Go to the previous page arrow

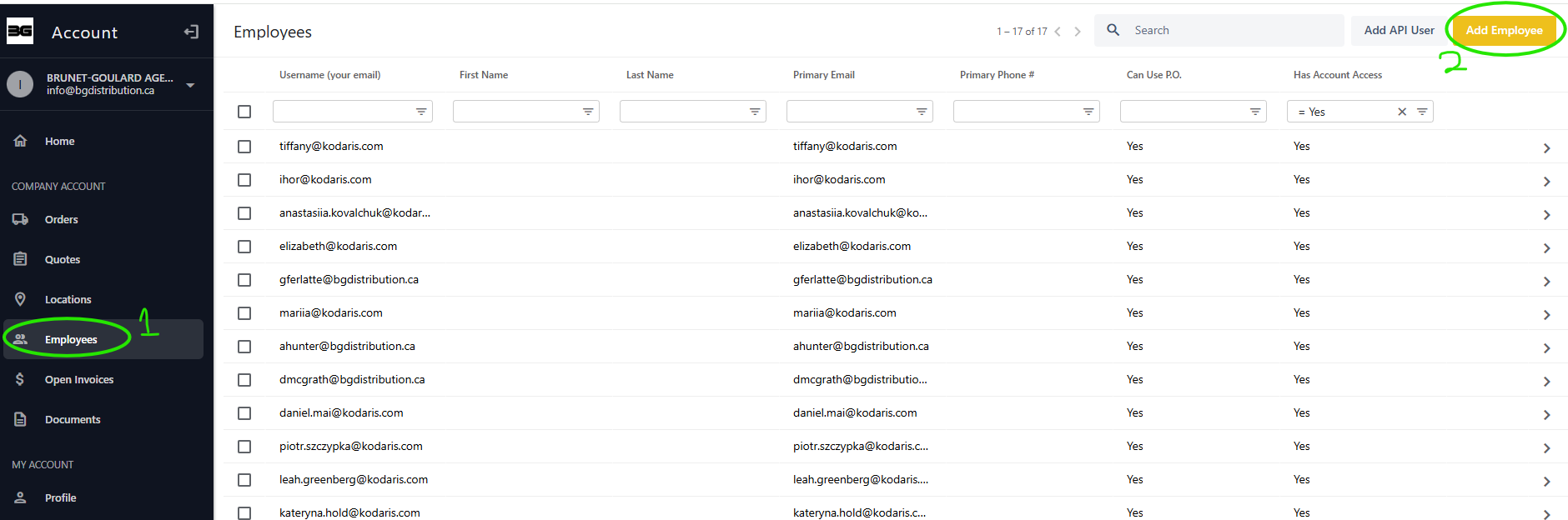point(1058,32)
